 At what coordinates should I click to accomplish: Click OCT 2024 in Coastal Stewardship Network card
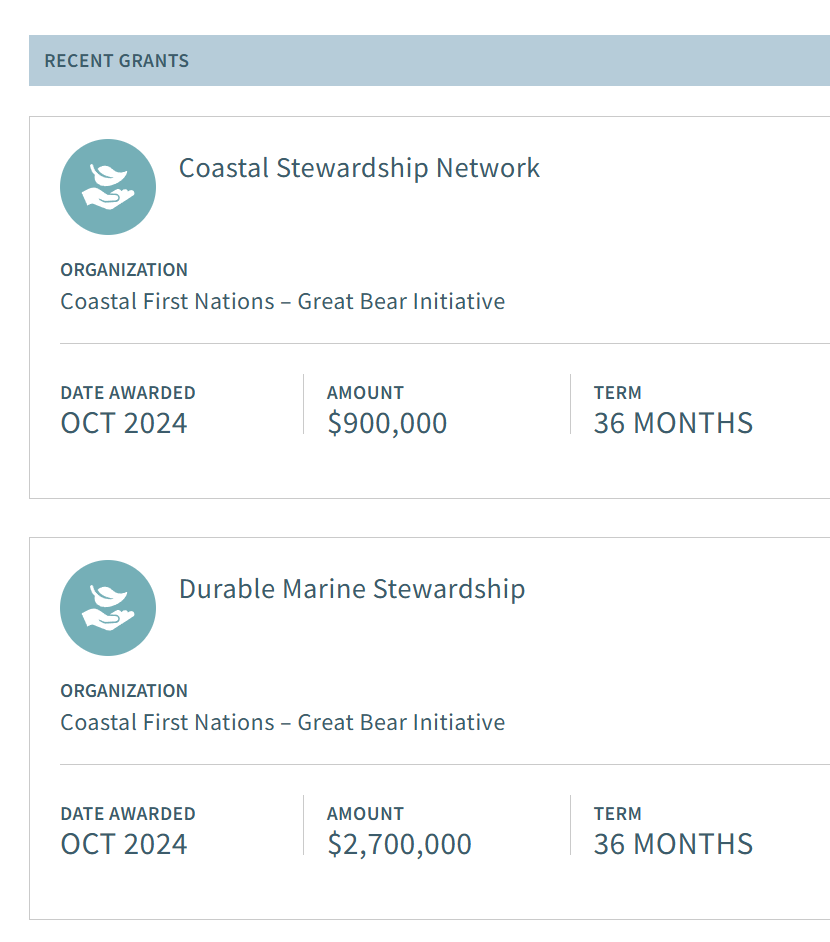click(x=124, y=423)
